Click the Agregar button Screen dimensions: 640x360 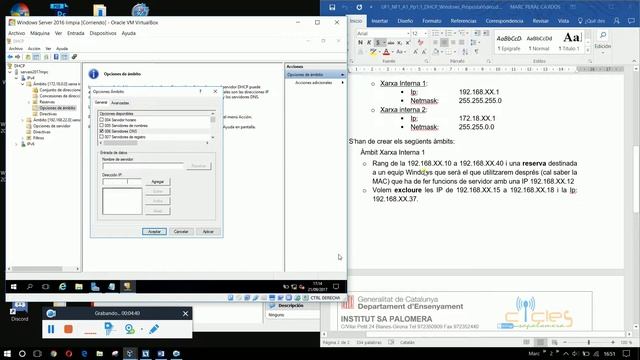click(158, 182)
